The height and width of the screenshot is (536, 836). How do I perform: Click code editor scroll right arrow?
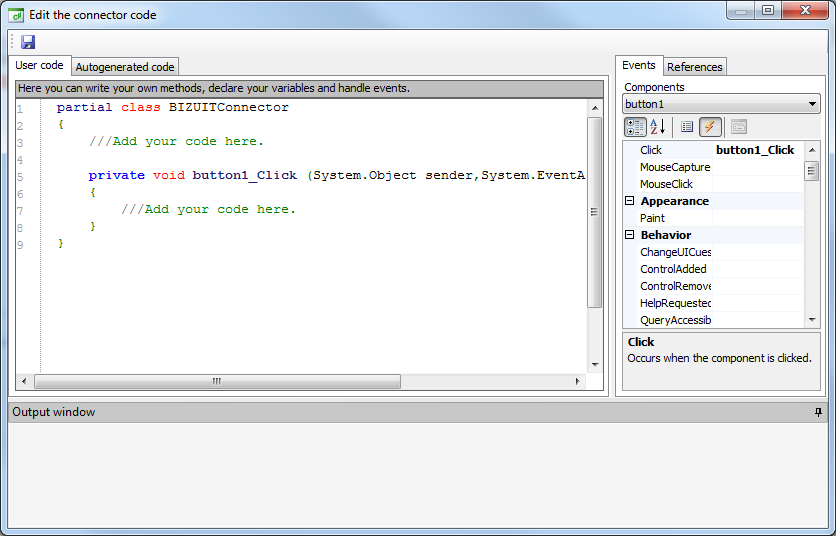pos(578,381)
